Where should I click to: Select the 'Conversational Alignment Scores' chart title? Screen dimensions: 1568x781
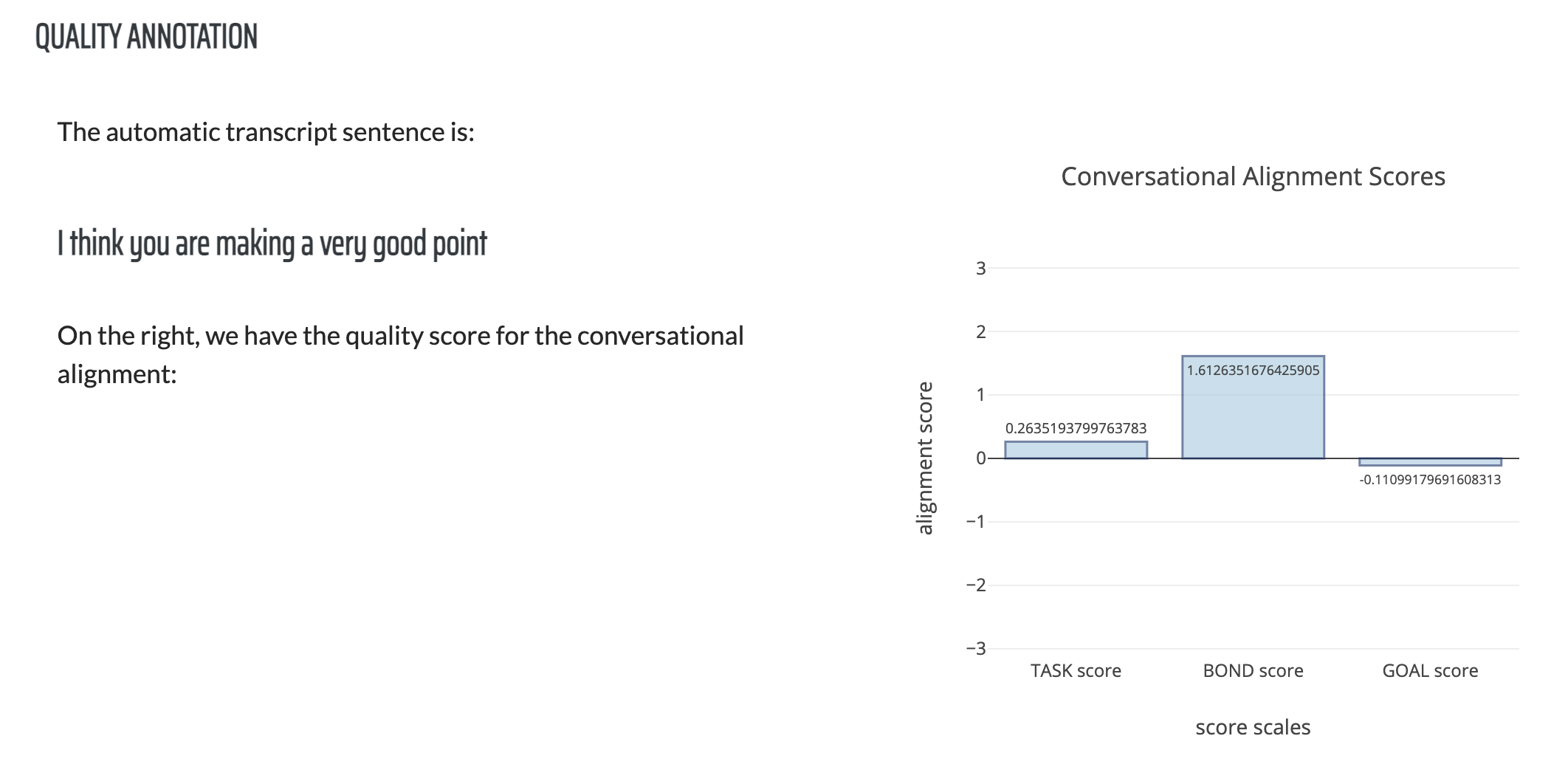(1253, 176)
